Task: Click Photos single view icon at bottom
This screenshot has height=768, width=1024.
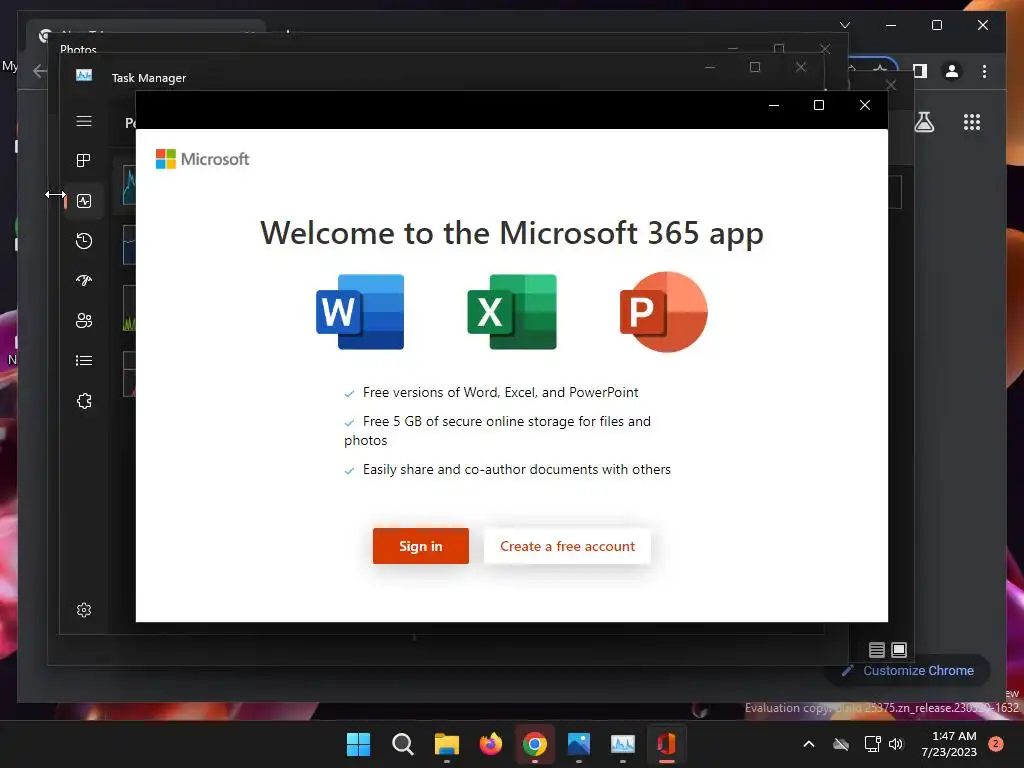Action: [x=899, y=650]
